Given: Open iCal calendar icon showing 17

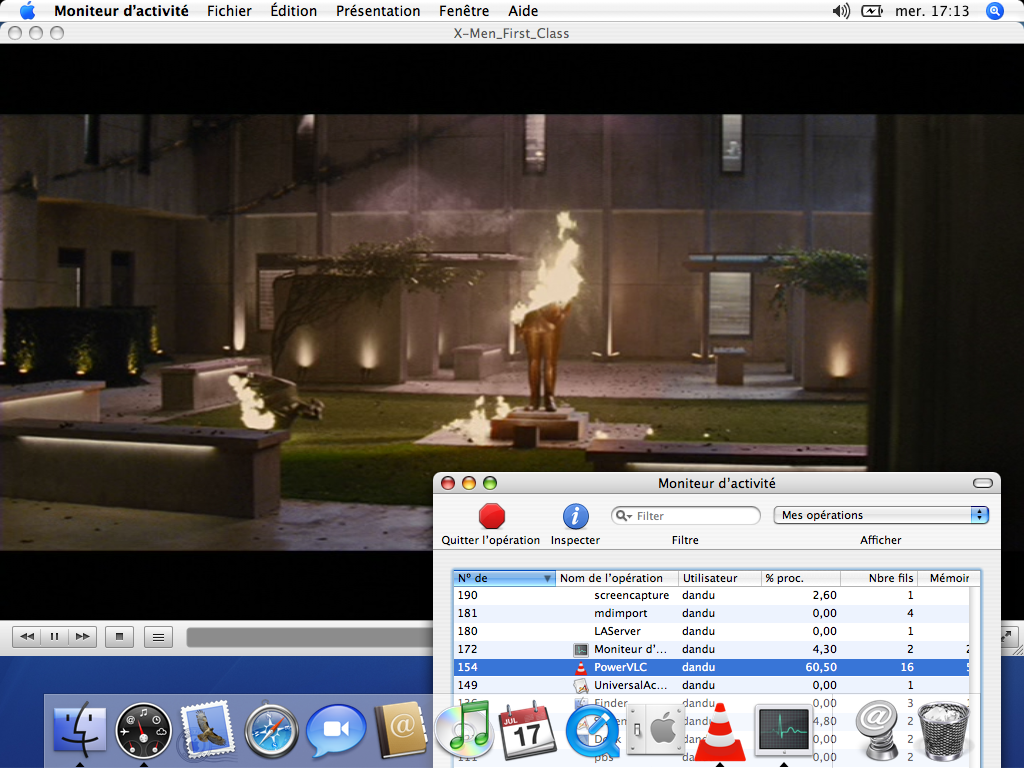Looking at the screenshot, I should (x=528, y=730).
